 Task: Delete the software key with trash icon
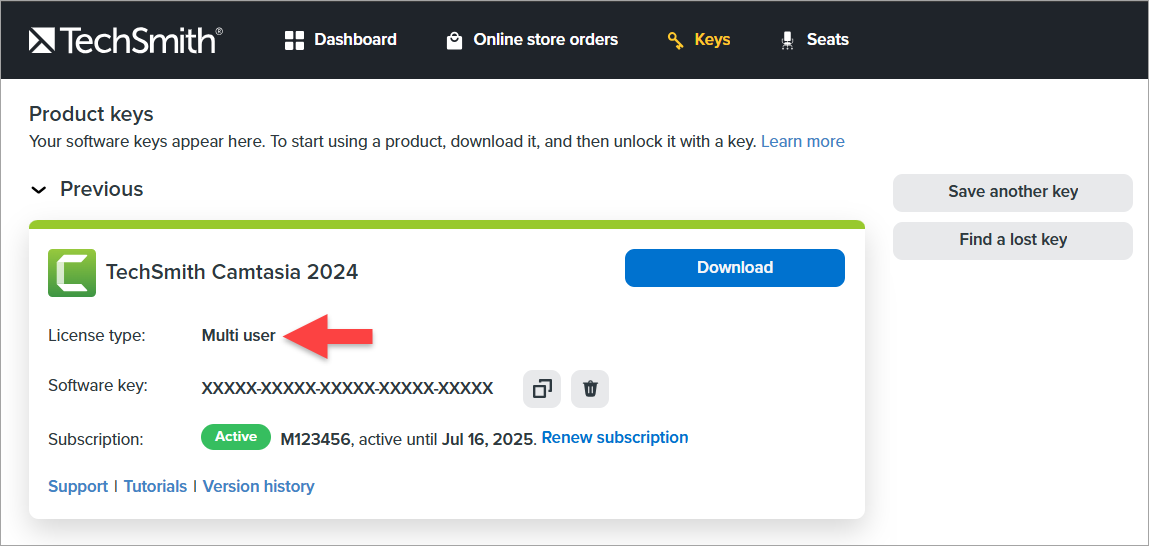click(x=590, y=388)
